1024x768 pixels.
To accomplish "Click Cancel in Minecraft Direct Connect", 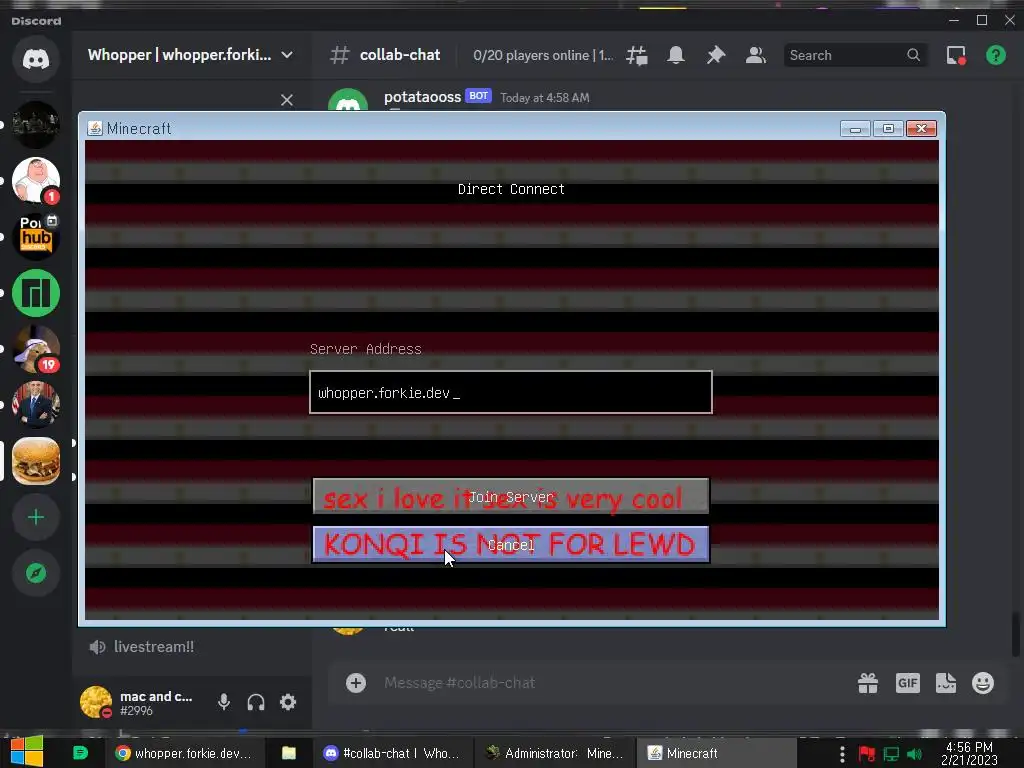I will pos(511,545).
